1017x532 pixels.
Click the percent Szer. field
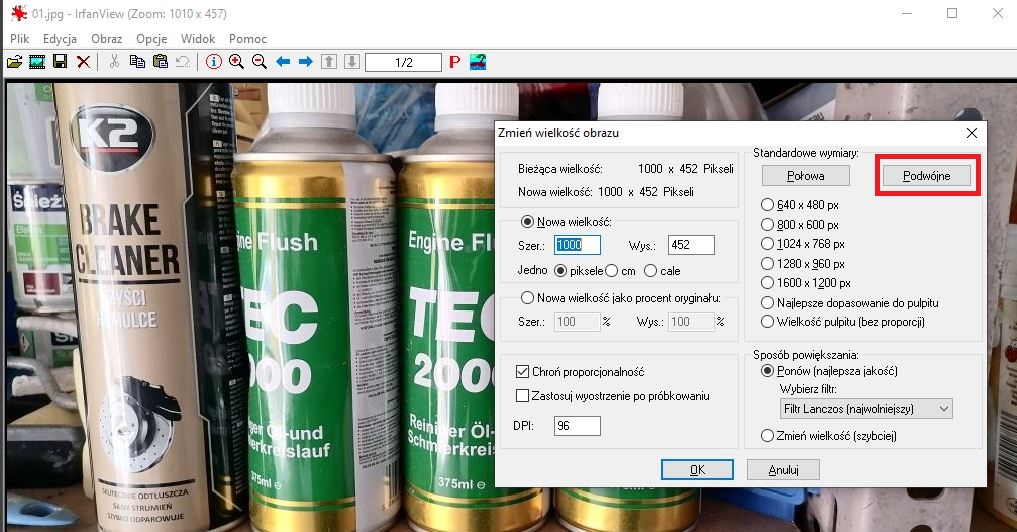pyautogui.click(x=577, y=322)
